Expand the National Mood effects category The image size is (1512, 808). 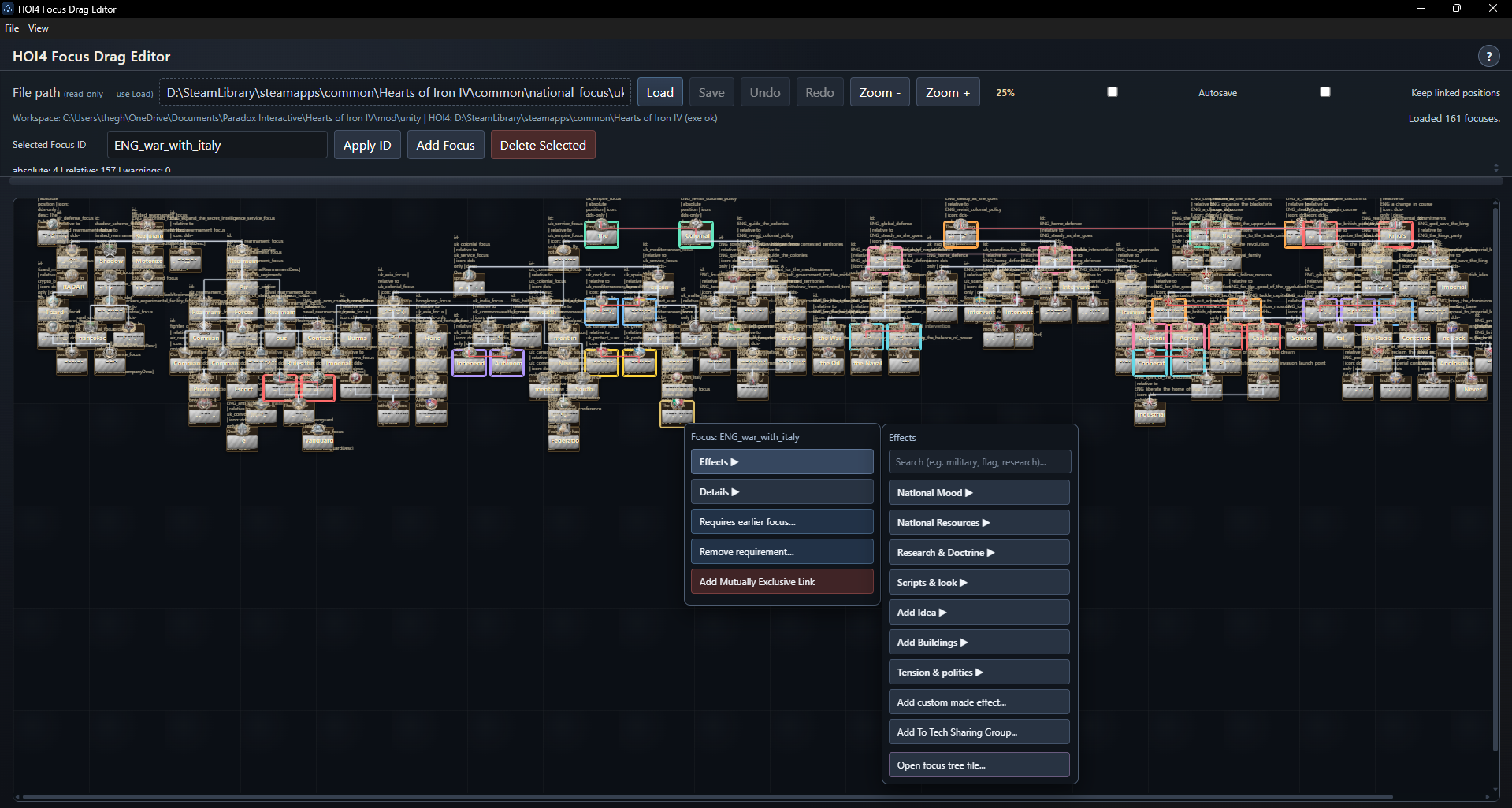979,492
